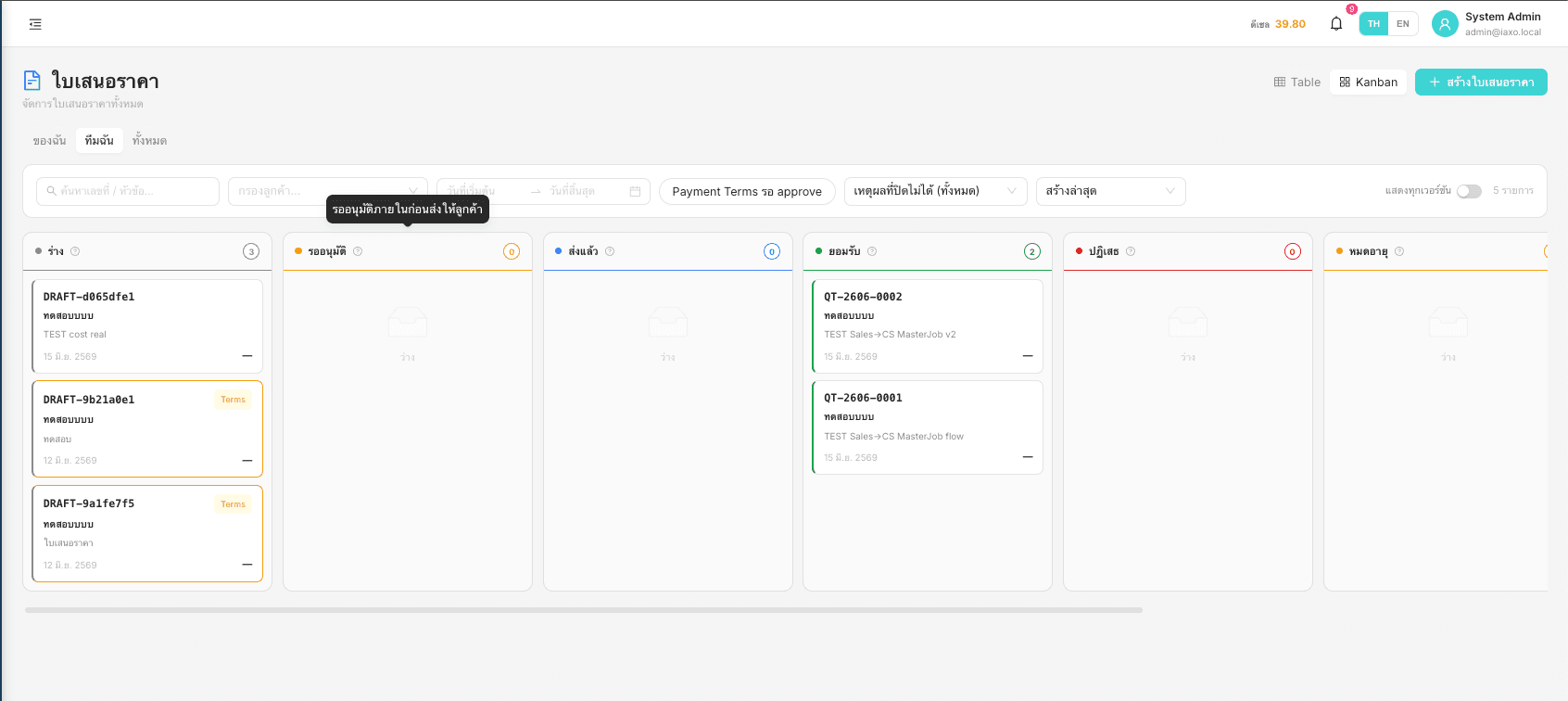Viewport: 1568px width, 701px height.
Task: Switch to Table view
Action: point(1296,83)
